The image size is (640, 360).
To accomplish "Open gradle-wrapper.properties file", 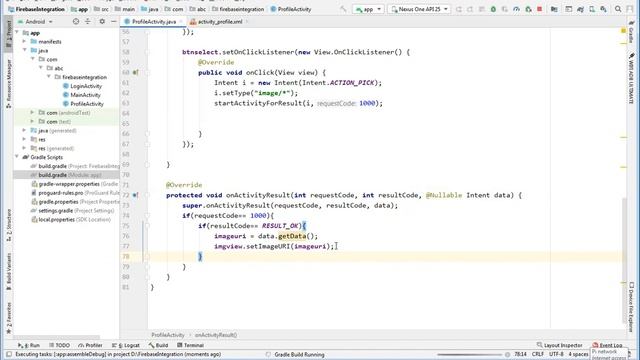I will 75,184.
